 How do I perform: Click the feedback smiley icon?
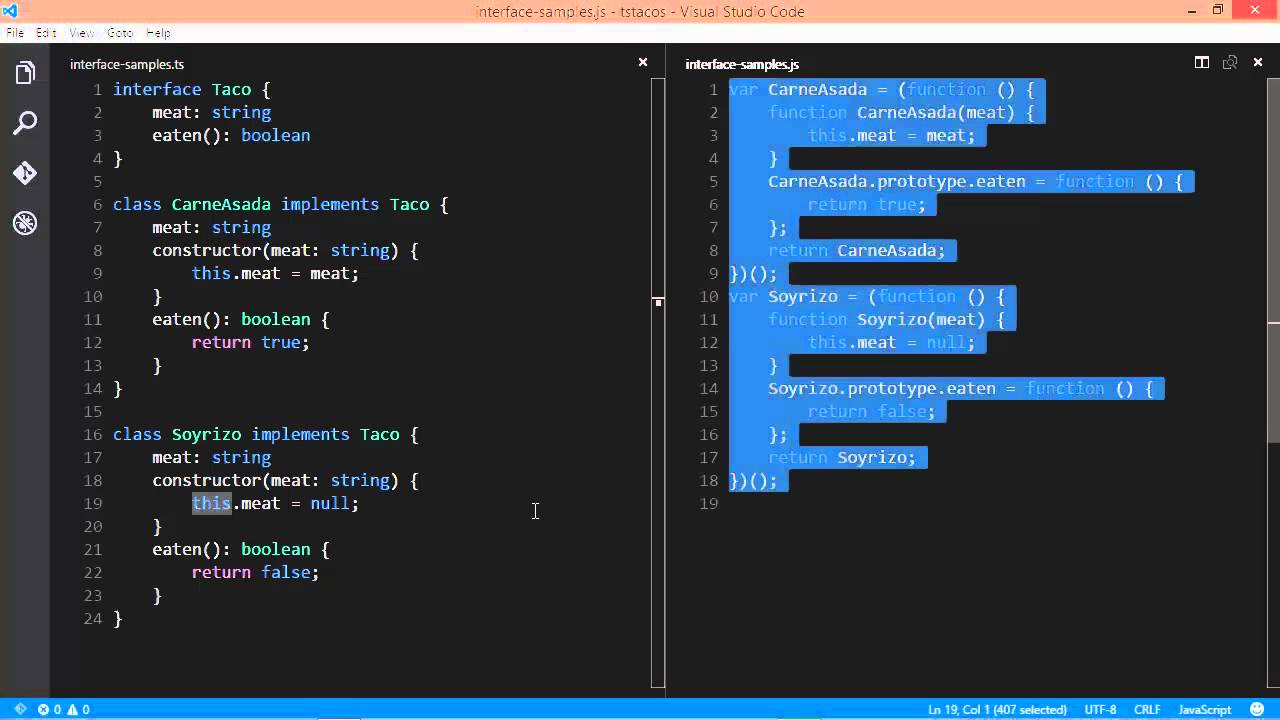tap(1258, 709)
